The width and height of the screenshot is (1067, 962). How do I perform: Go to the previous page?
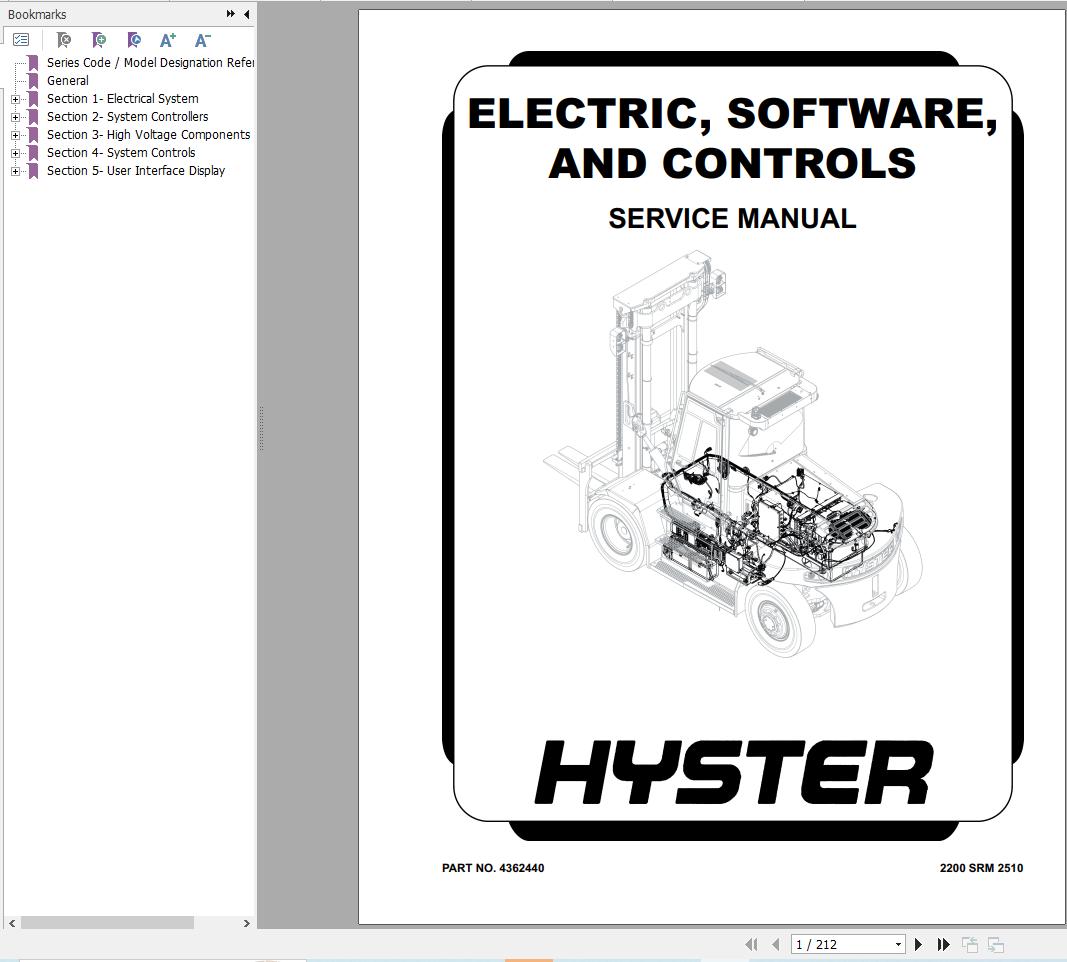coord(776,944)
